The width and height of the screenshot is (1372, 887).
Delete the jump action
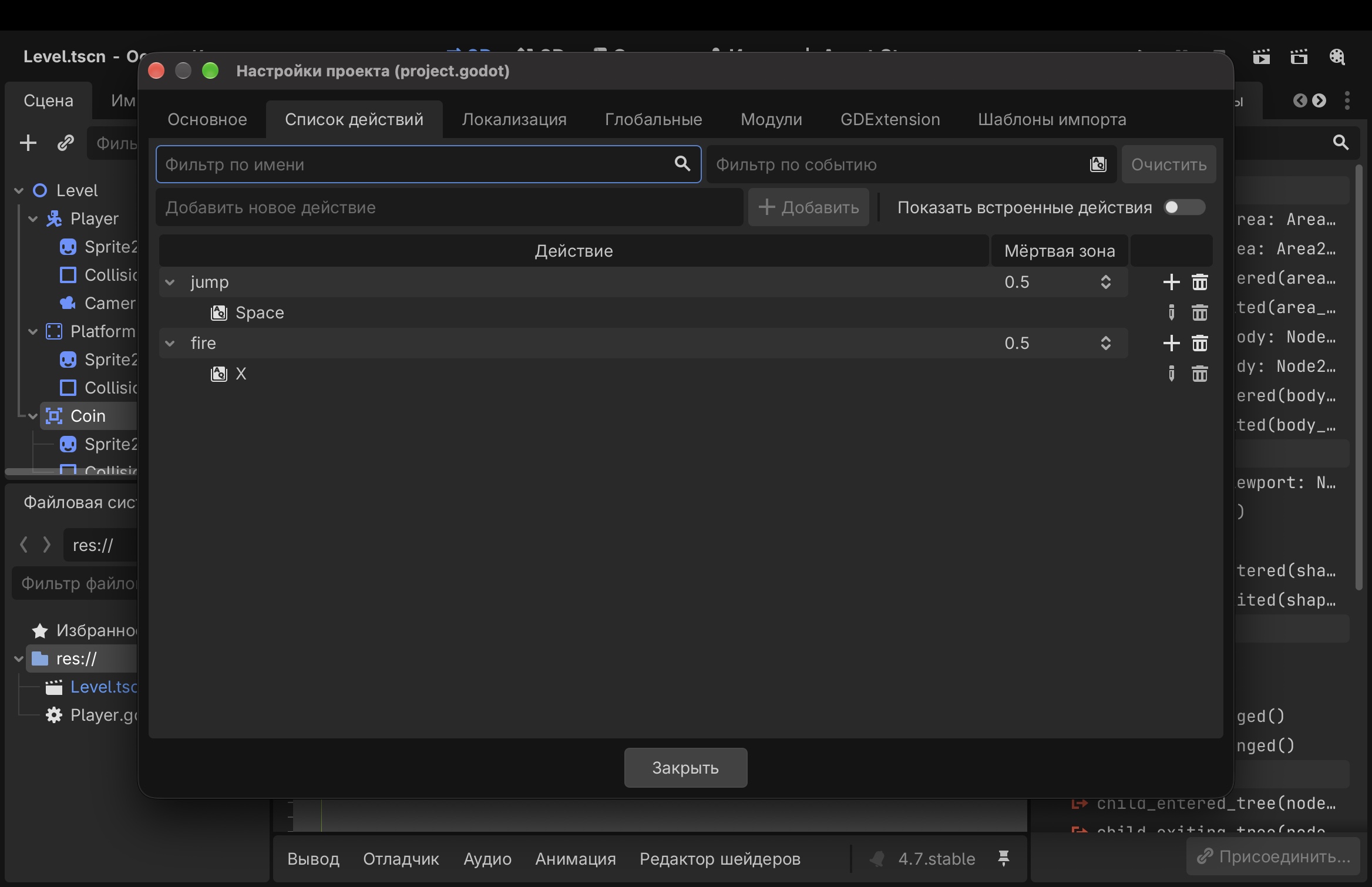click(x=1199, y=282)
